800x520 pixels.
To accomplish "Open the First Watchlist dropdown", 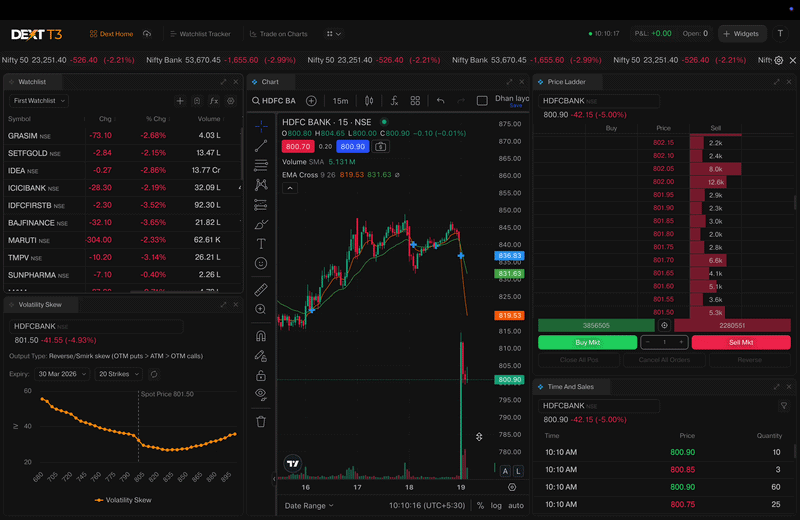I will (x=39, y=101).
